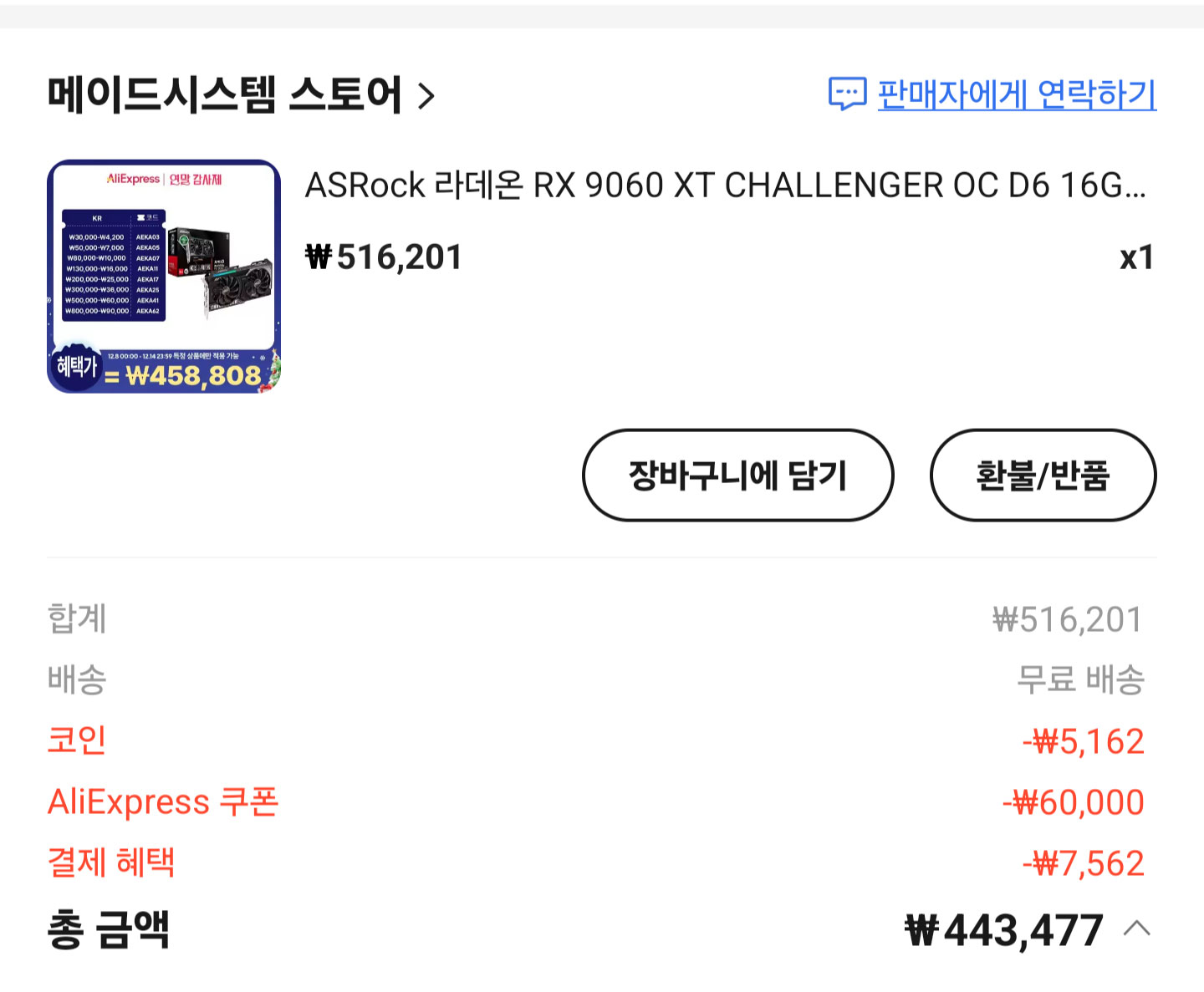1204x992 pixels.
Task: Click the -₩60,000 coupon amount
Action: click(1074, 802)
